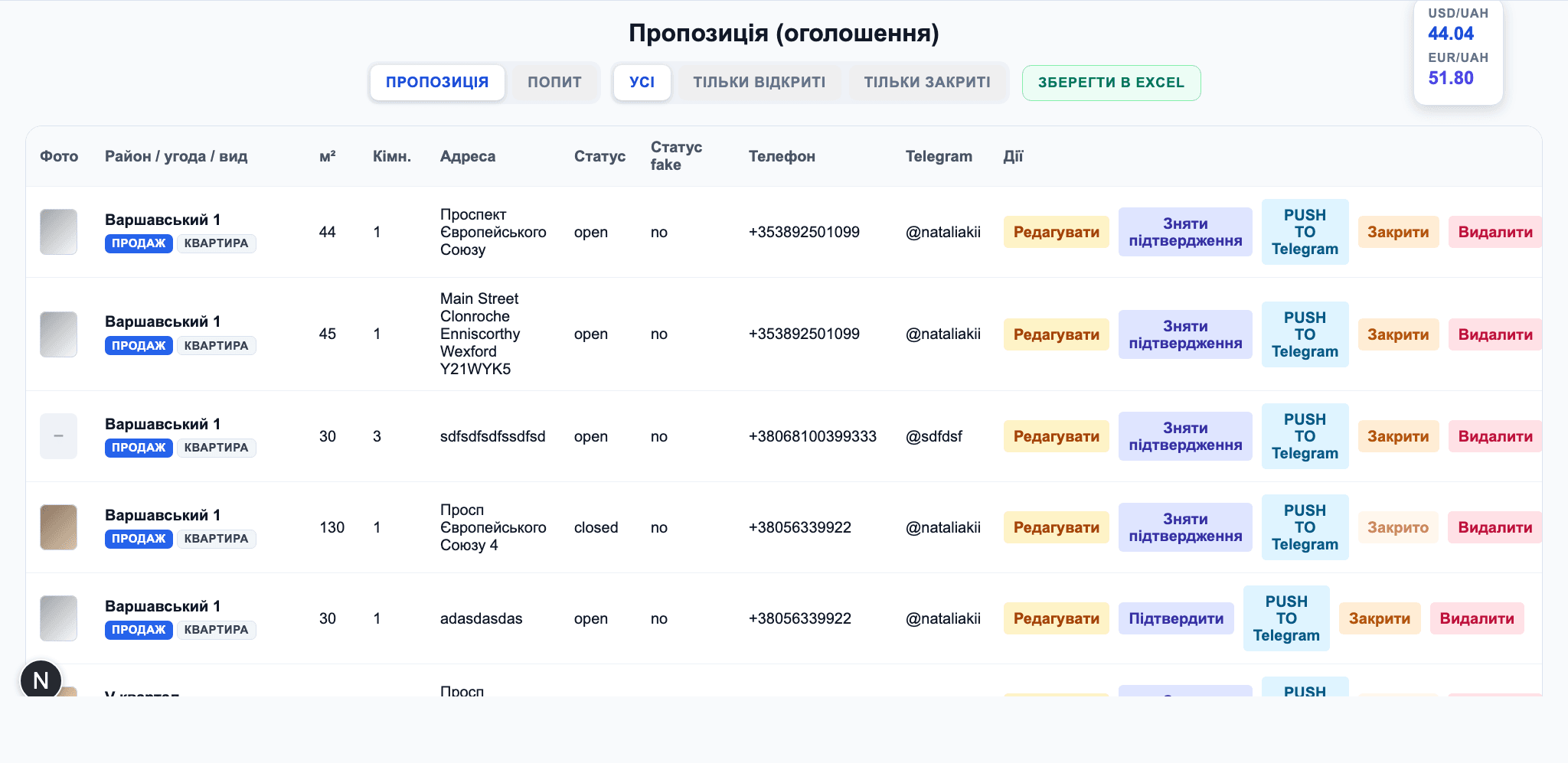Push closed 130 m² listing to Telegram
This screenshot has height=763, width=1568.
(1305, 527)
